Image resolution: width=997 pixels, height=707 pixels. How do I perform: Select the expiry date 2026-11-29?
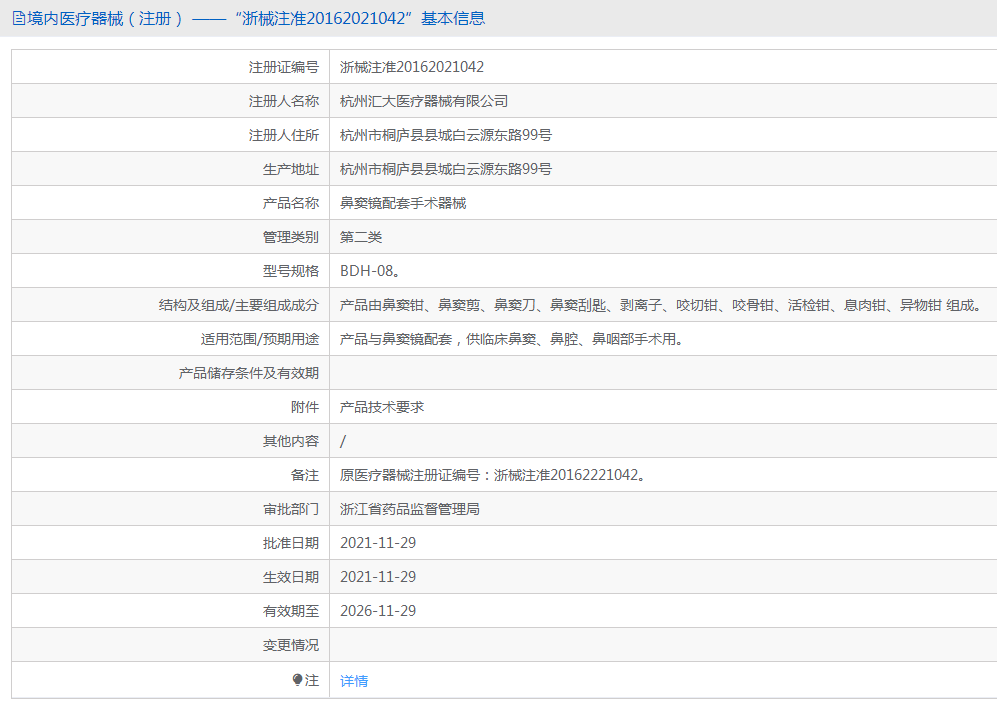pyautogui.click(x=378, y=611)
